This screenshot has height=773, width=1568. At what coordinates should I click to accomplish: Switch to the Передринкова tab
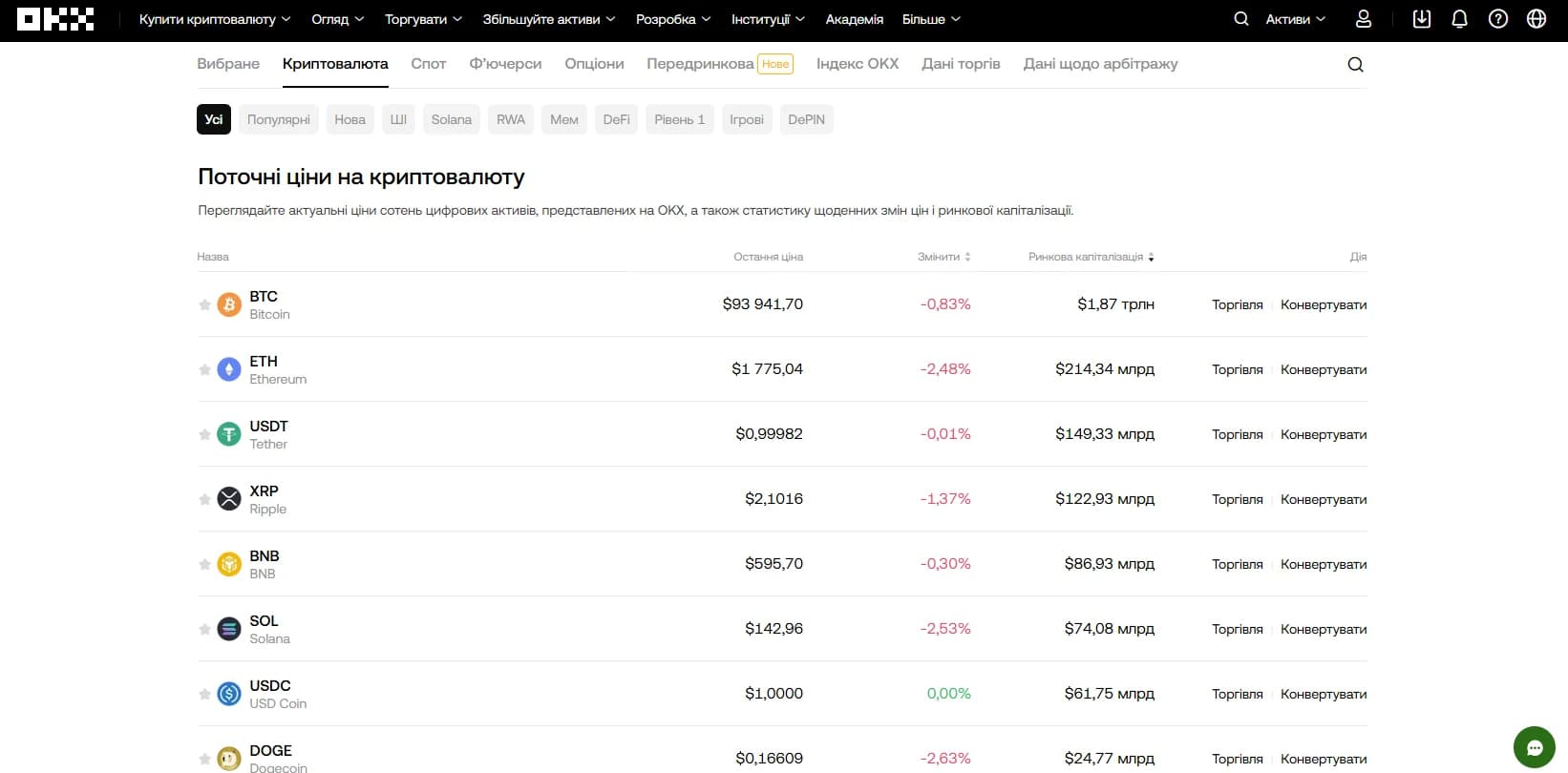pos(720,64)
